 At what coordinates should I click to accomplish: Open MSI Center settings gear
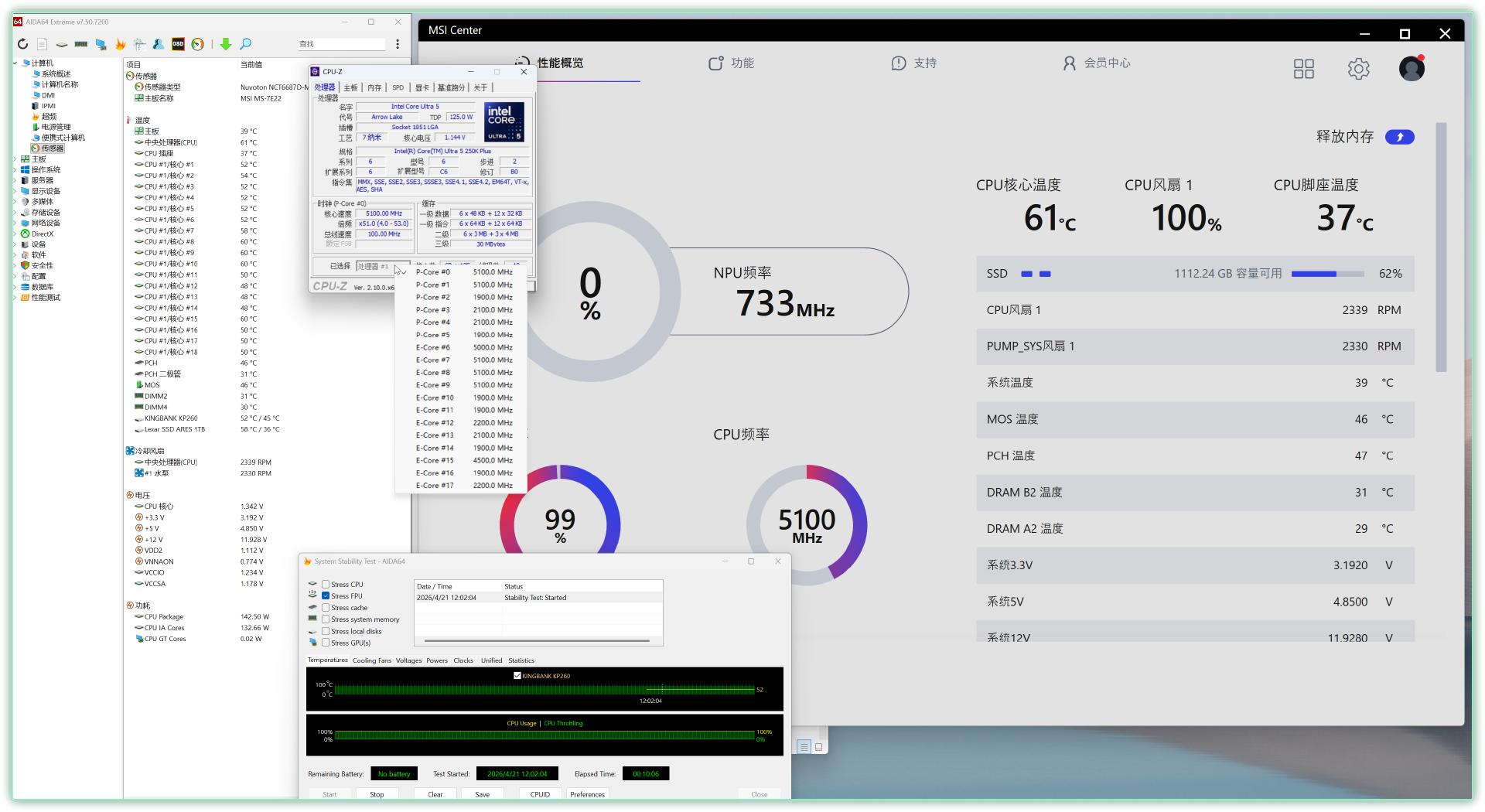click(1358, 69)
